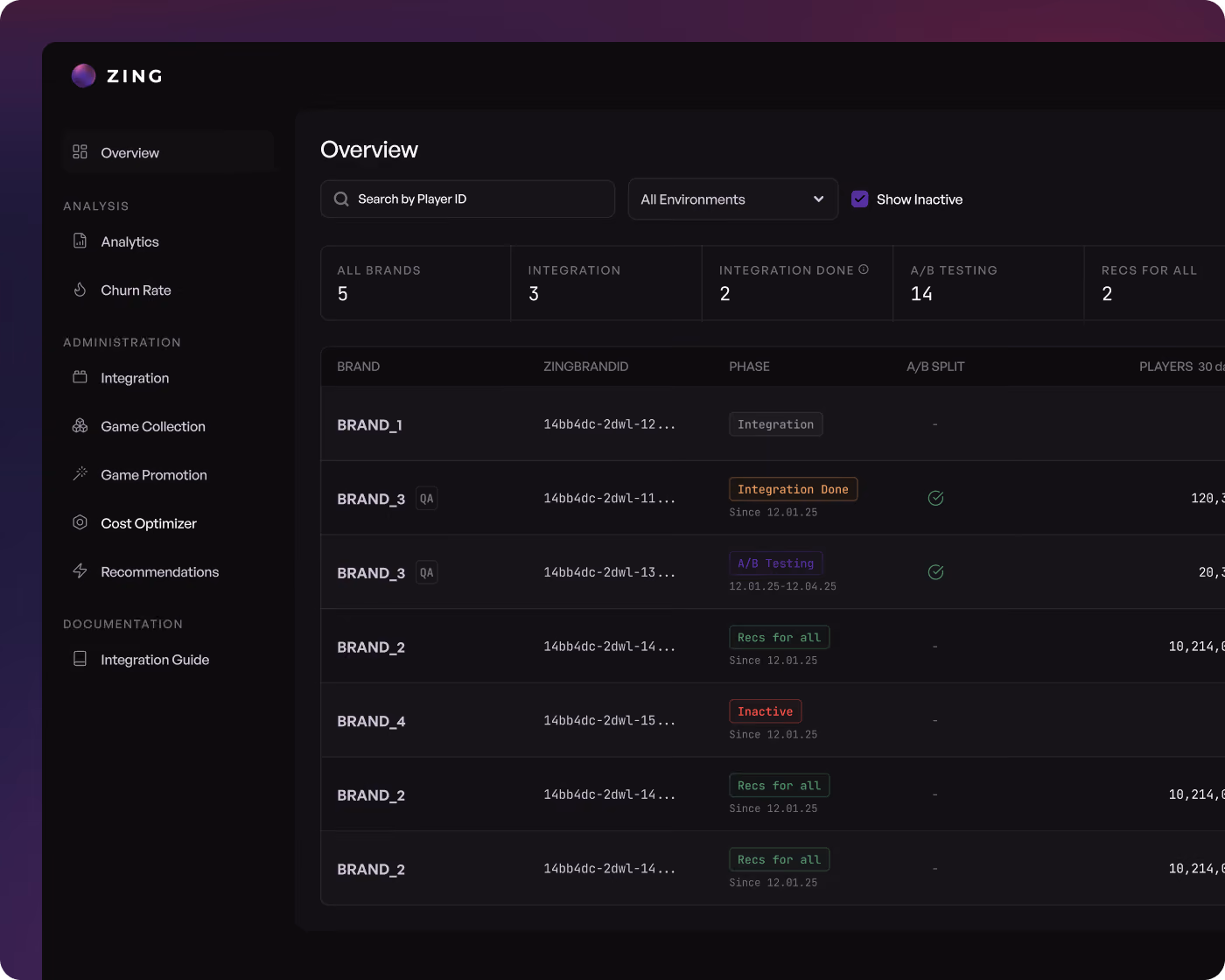The height and width of the screenshot is (980, 1225).
Task: Click the BRAND column header
Action: (x=358, y=367)
